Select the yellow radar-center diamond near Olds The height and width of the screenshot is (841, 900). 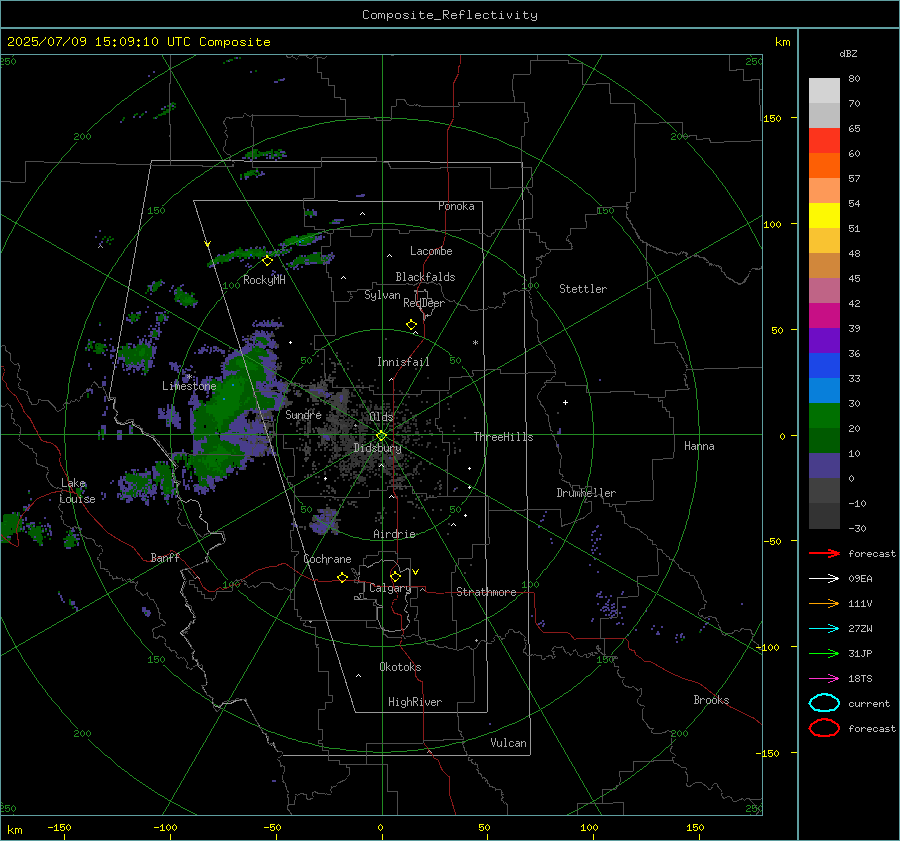[x=381, y=436]
